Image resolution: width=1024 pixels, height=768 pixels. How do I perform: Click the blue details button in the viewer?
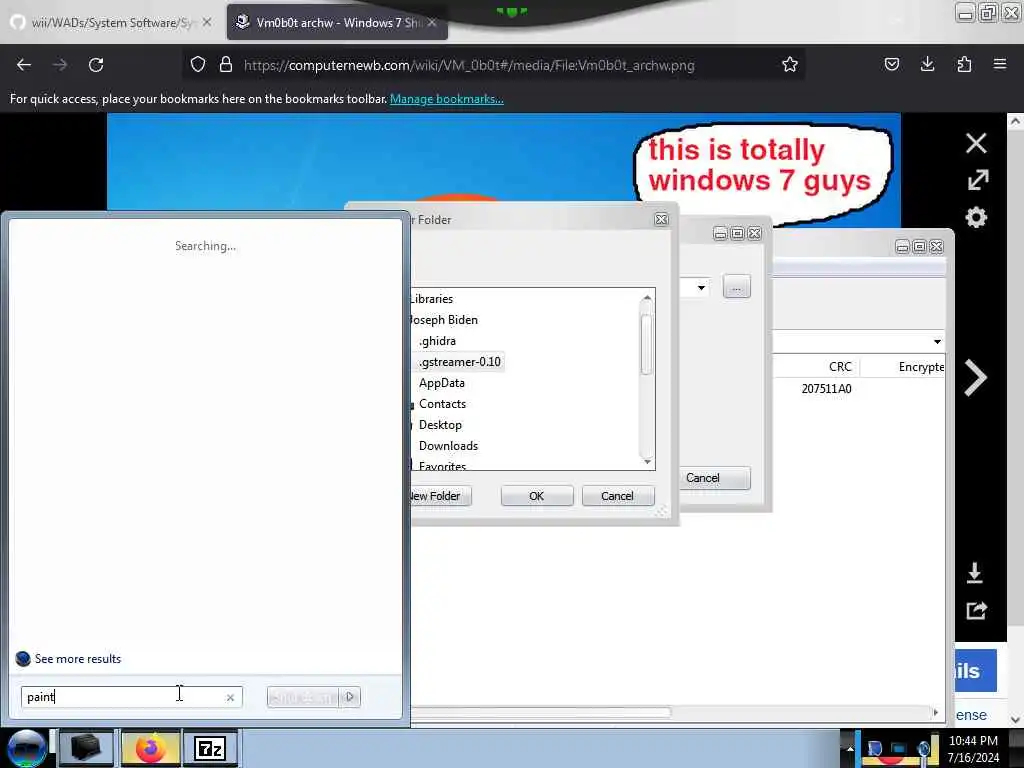[976, 671]
